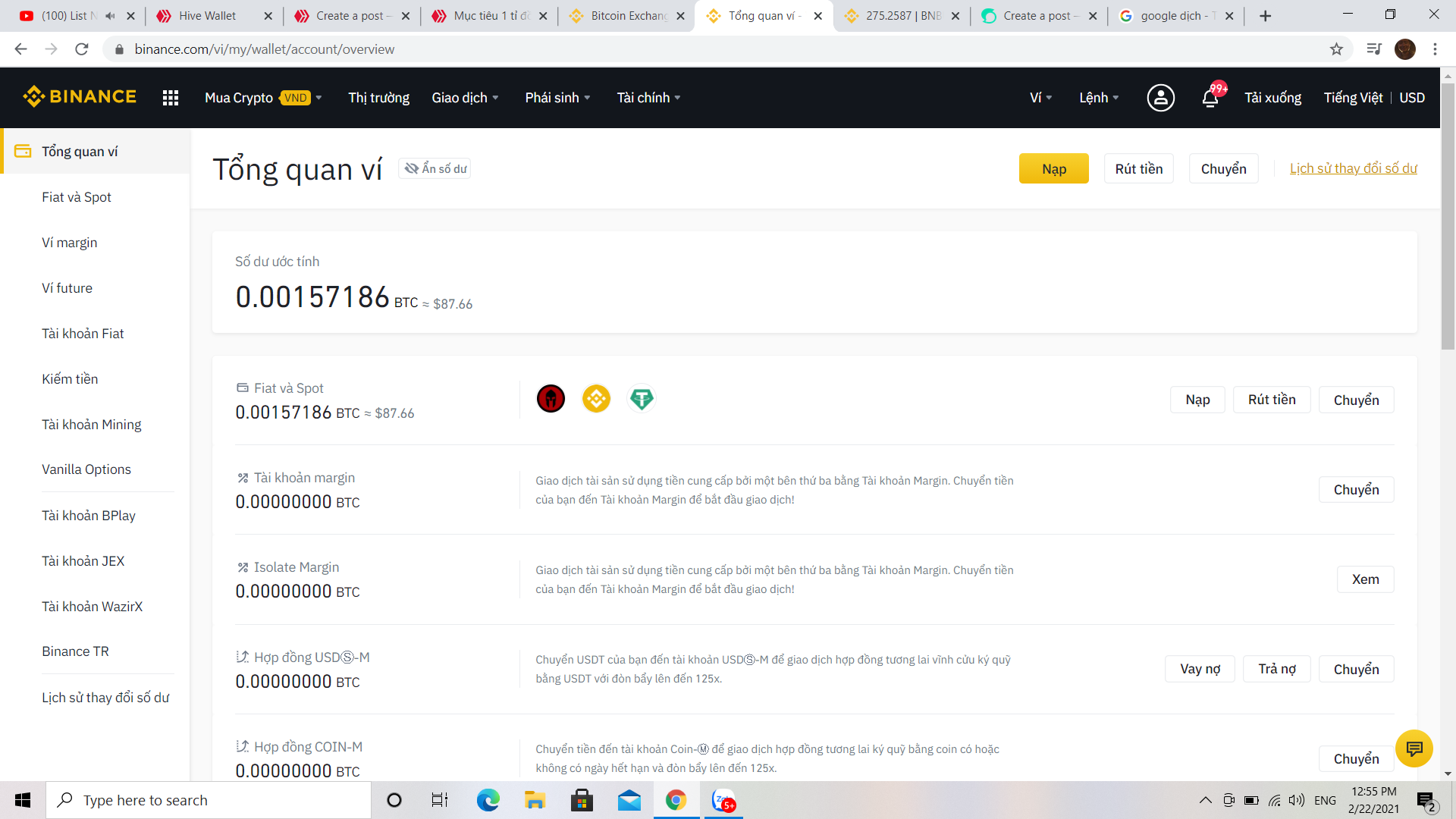The width and height of the screenshot is (1456, 819).
Task: Click the page vertical scrollbar
Action: [x=1448, y=216]
